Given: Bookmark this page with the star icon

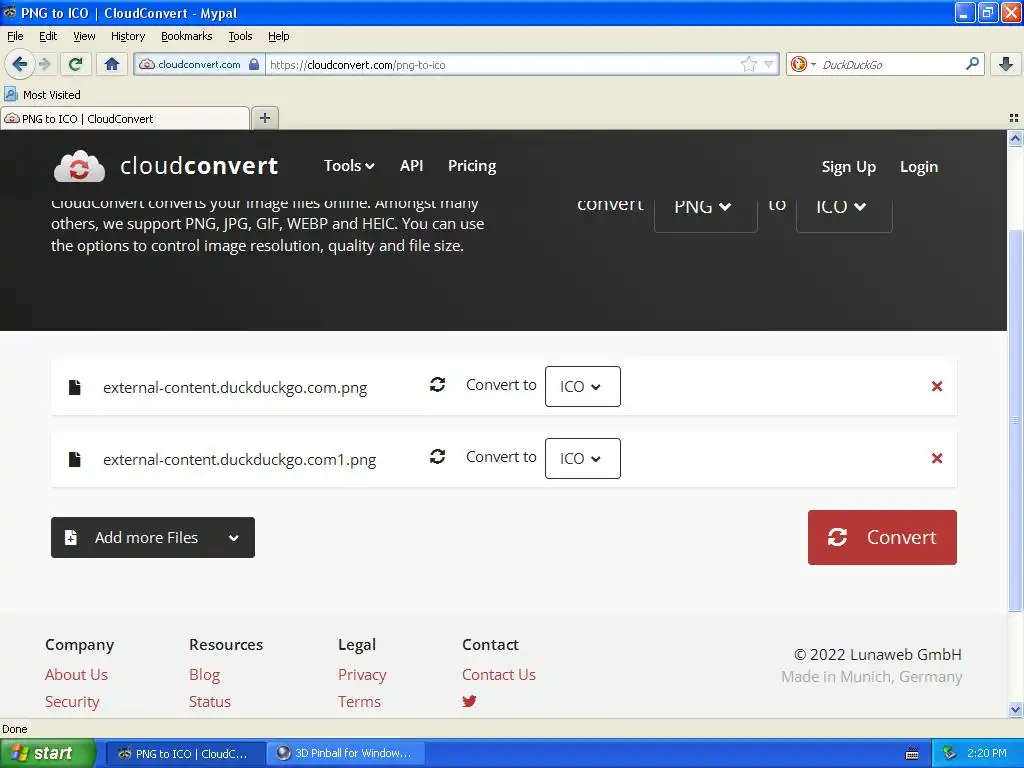Looking at the screenshot, I should [748, 64].
